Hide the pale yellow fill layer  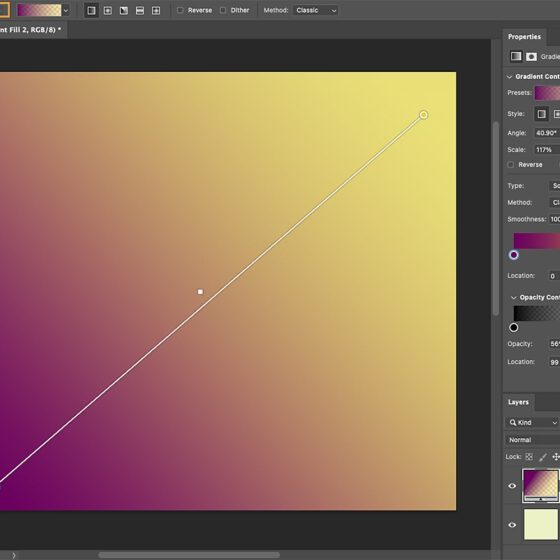coord(512,525)
